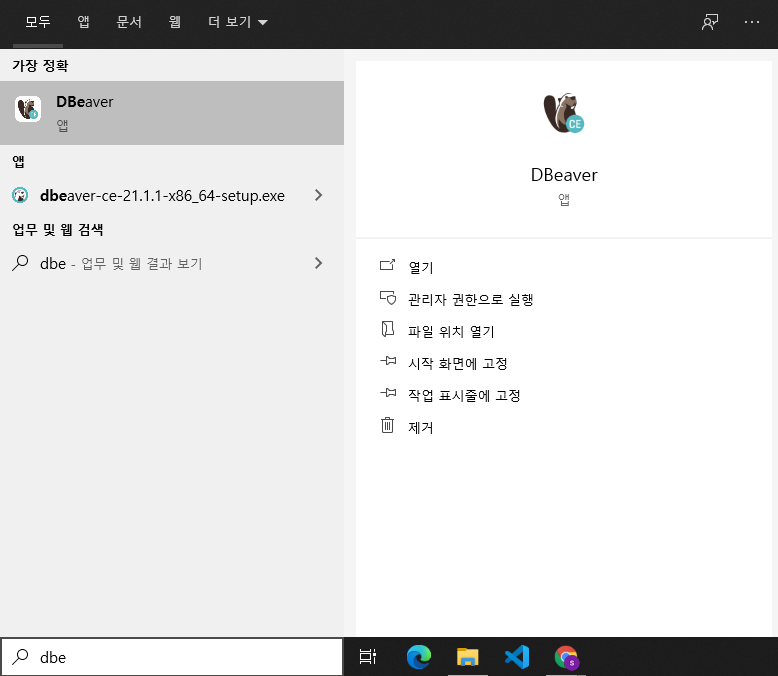The height and width of the screenshot is (676, 778).
Task: Switch to the 앱 tab
Action: 83,22
